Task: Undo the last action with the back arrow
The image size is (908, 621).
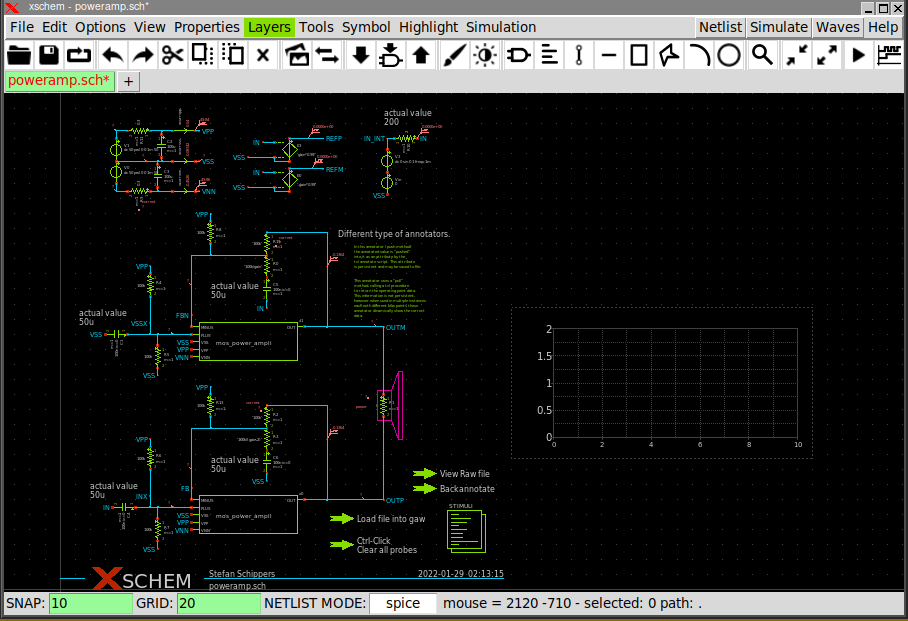Action: tap(112, 55)
